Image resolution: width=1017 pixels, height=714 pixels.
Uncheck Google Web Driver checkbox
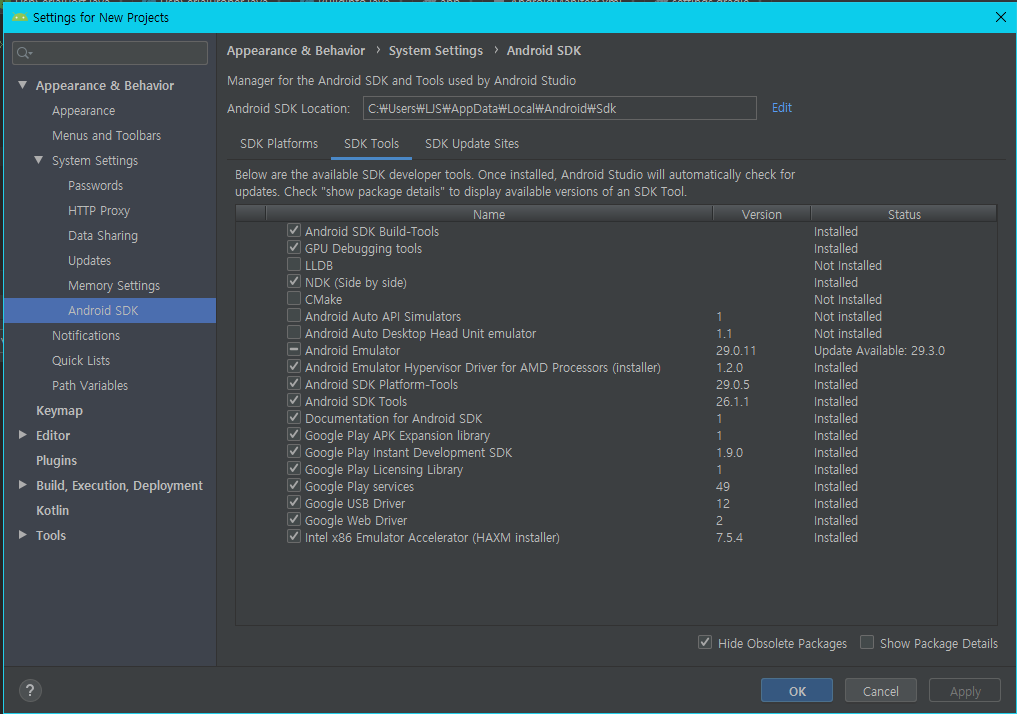pyautogui.click(x=294, y=519)
